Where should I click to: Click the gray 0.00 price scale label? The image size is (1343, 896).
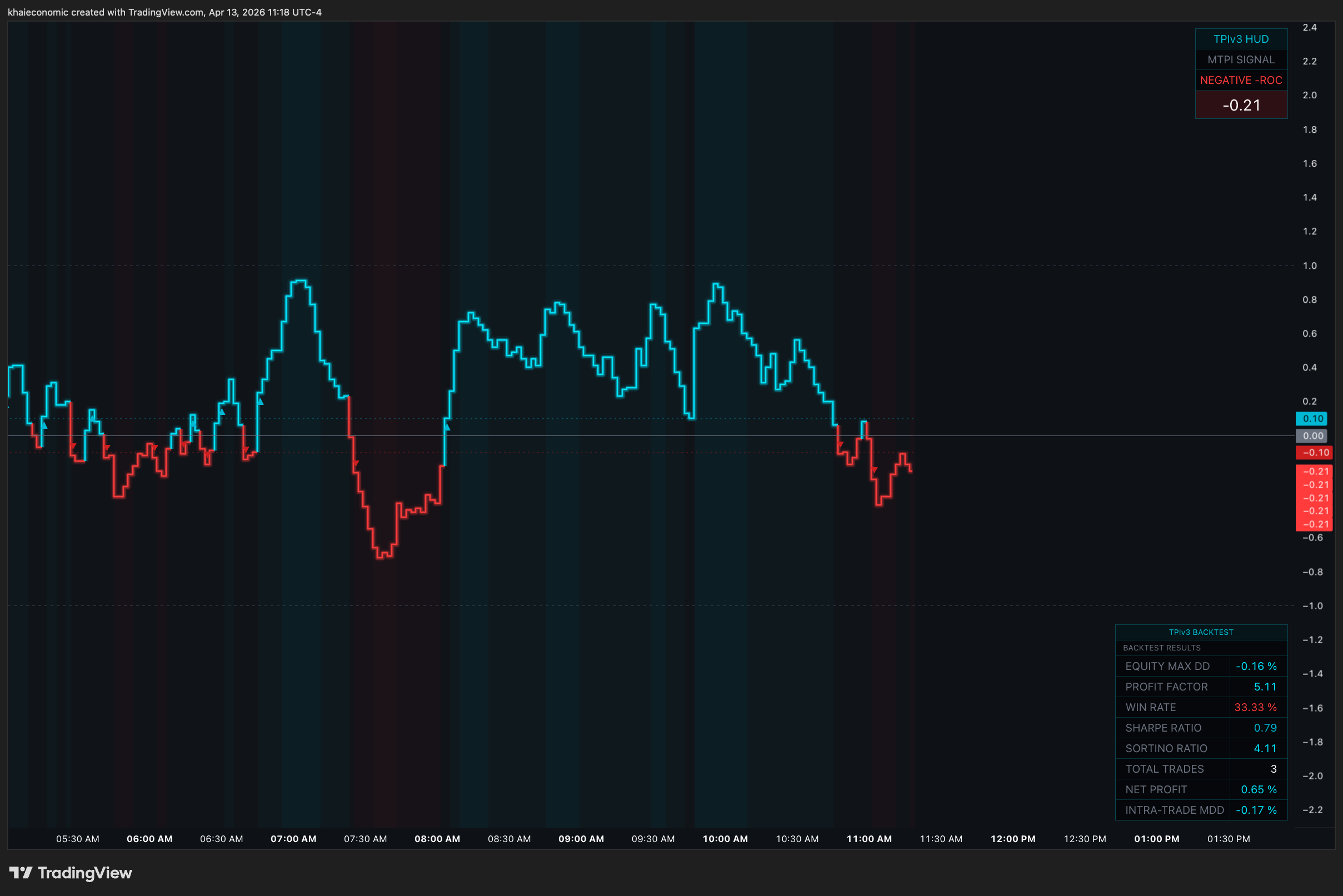(x=1311, y=436)
